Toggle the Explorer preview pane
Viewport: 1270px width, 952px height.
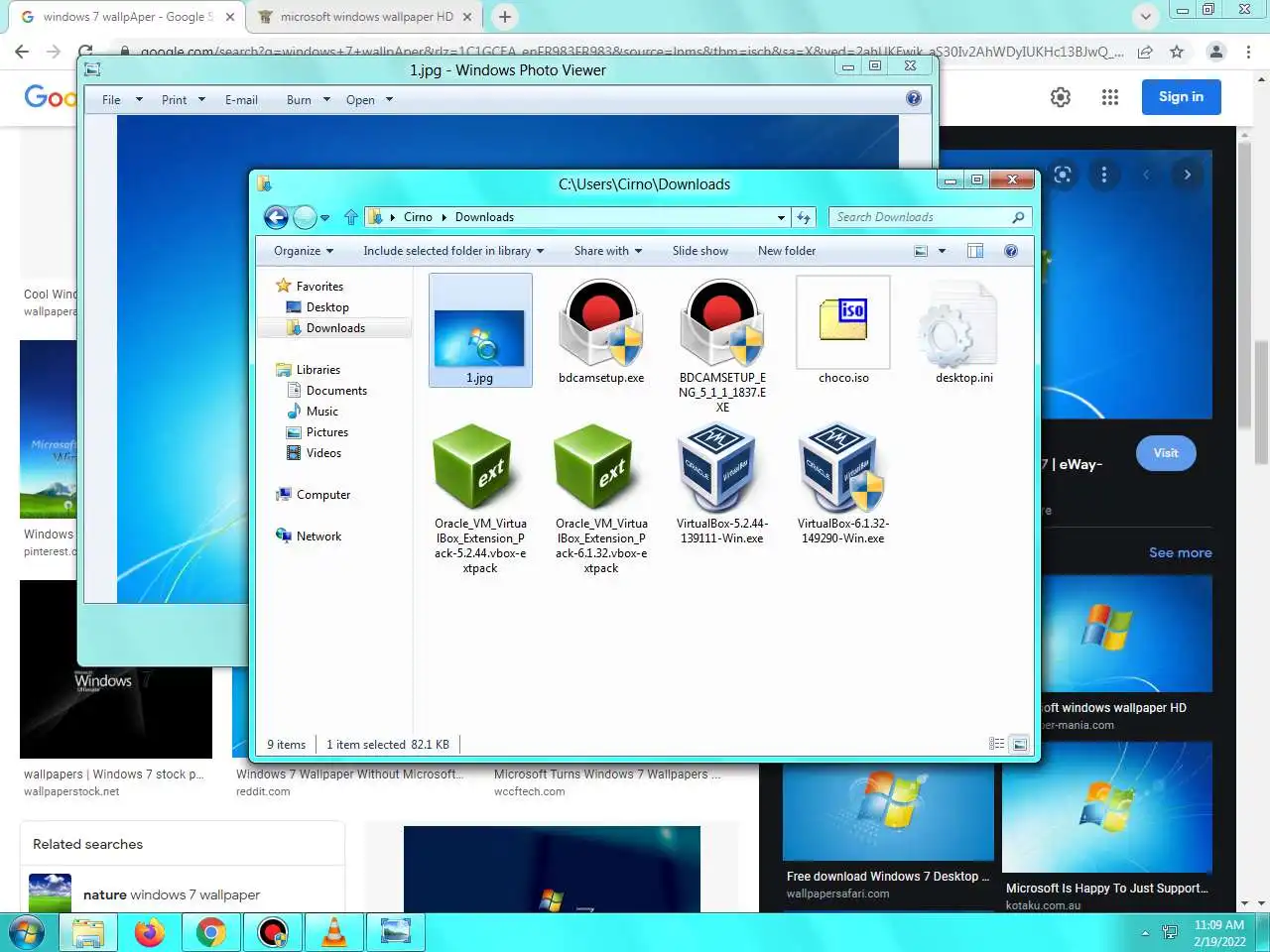(975, 251)
